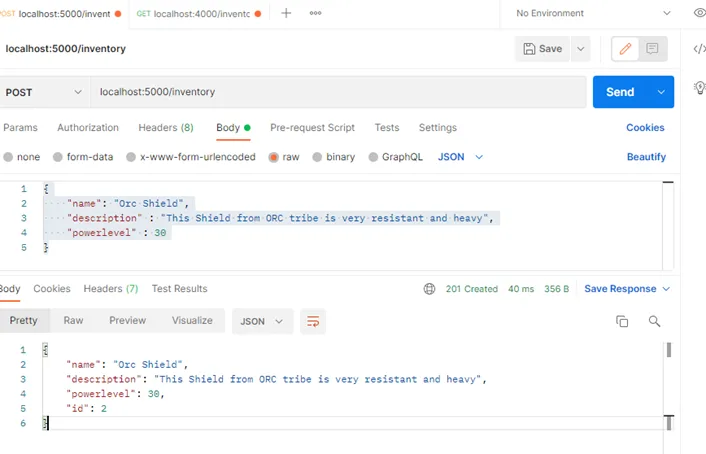Search response with magnifier icon

(654, 321)
